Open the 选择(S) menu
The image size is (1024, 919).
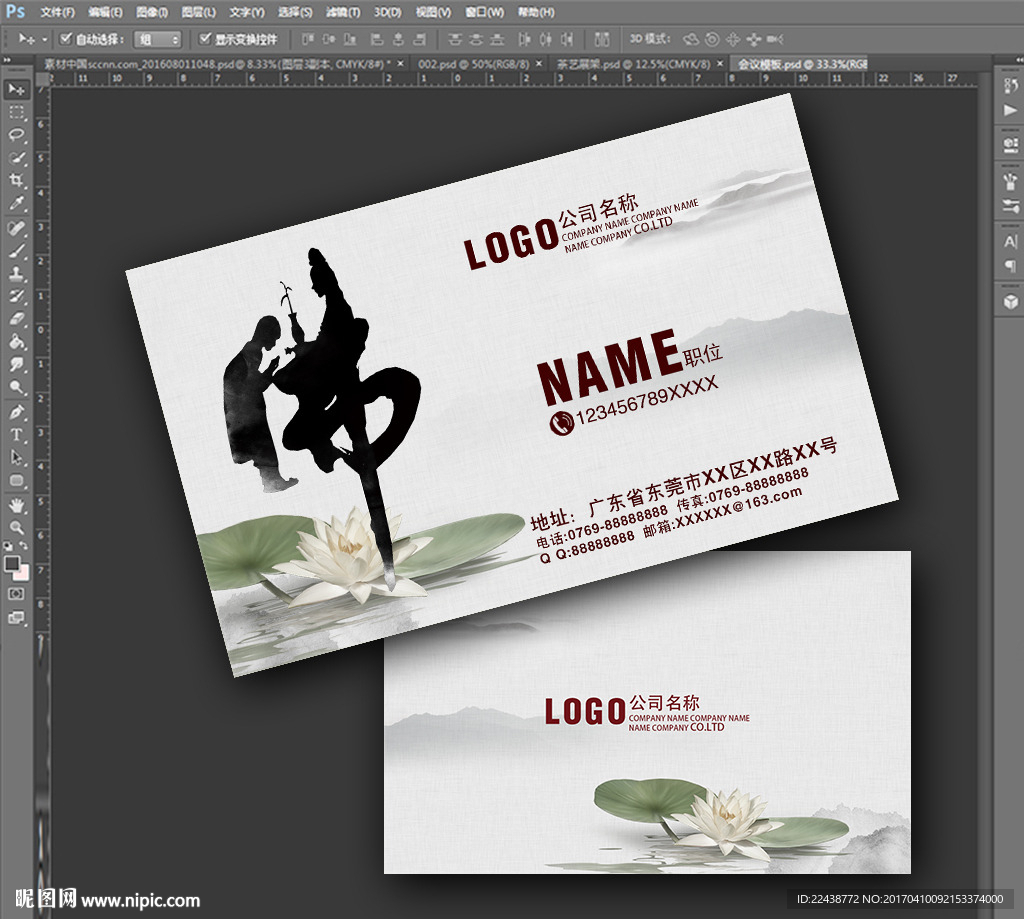[x=295, y=12]
